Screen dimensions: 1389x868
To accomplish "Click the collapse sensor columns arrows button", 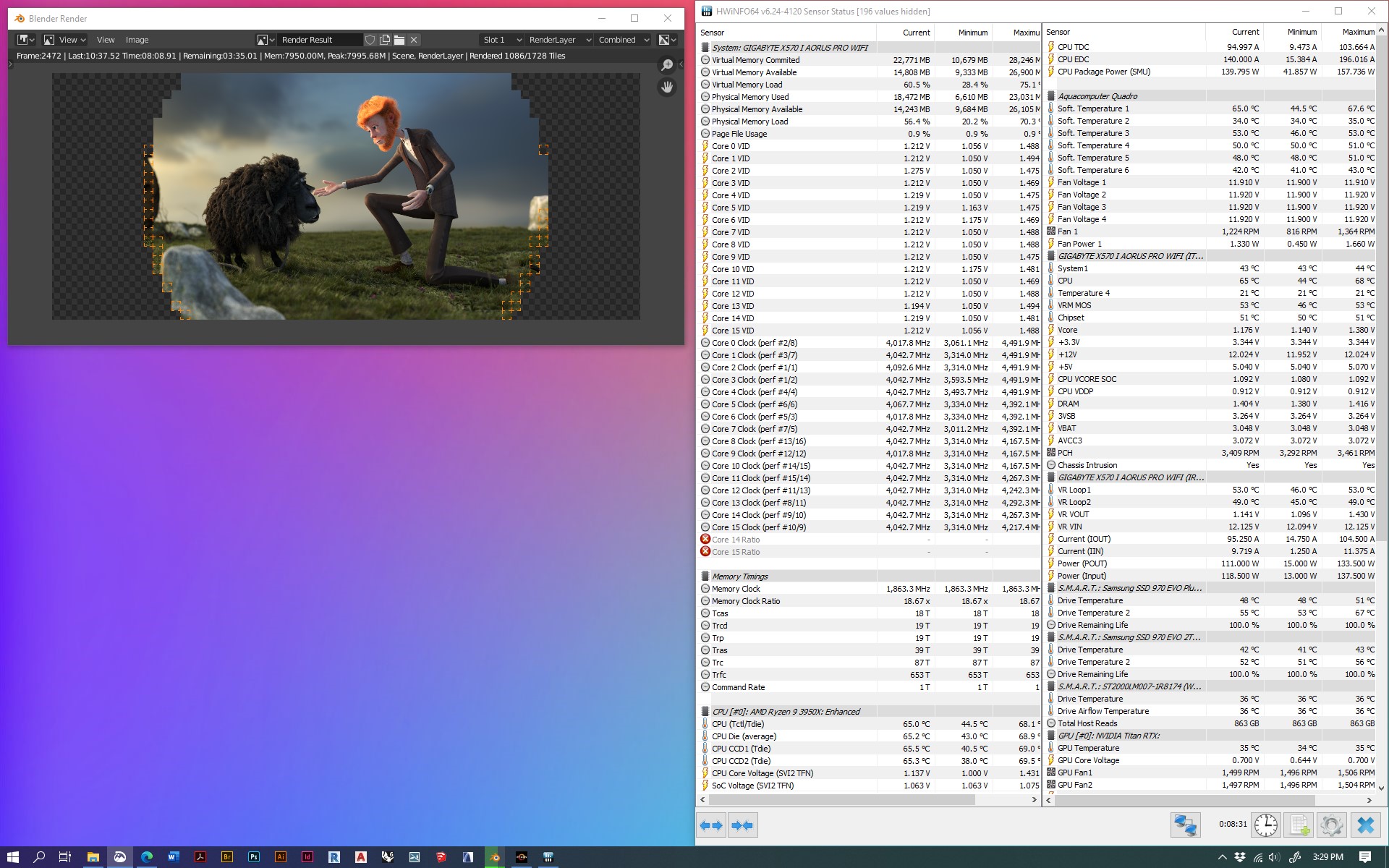I will [x=742, y=825].
